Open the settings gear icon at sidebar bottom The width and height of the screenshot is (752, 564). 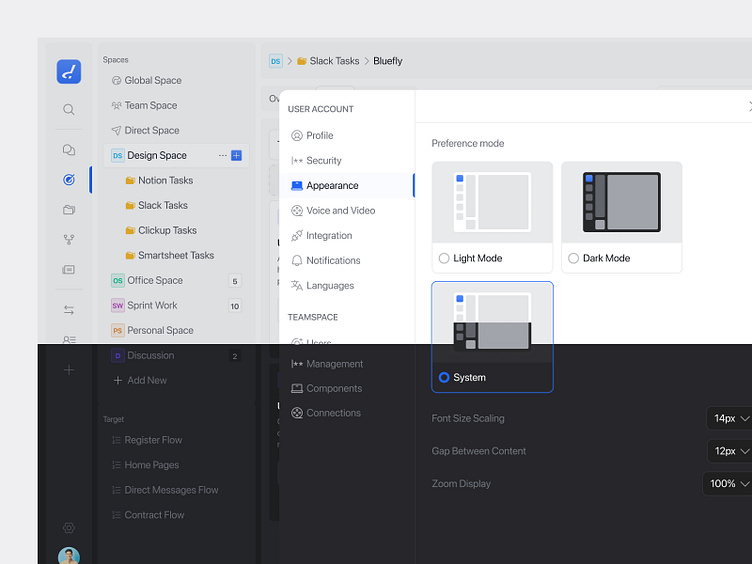coord(68,528)
